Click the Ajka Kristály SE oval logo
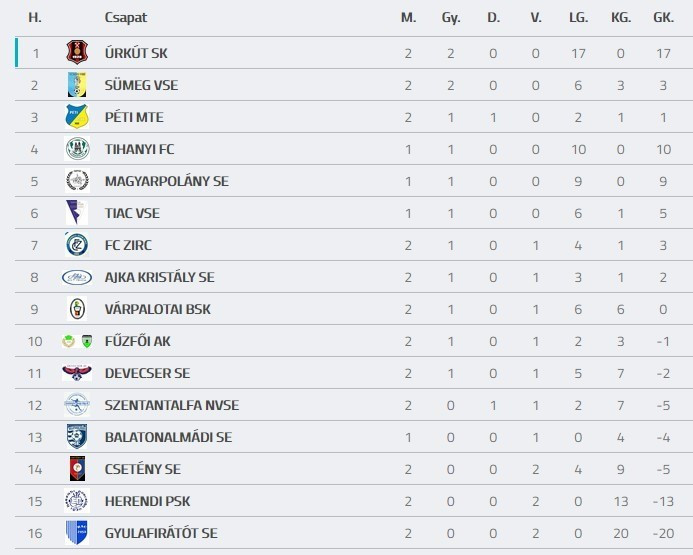This screenshot has width=693, height=555. [x=77, y=277]
